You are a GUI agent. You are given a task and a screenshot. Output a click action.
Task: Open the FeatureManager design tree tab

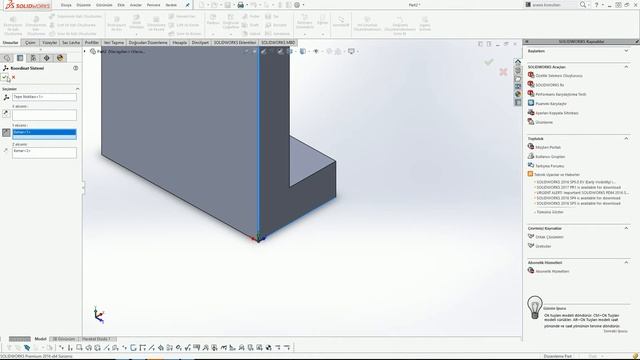tap(7, 58)
